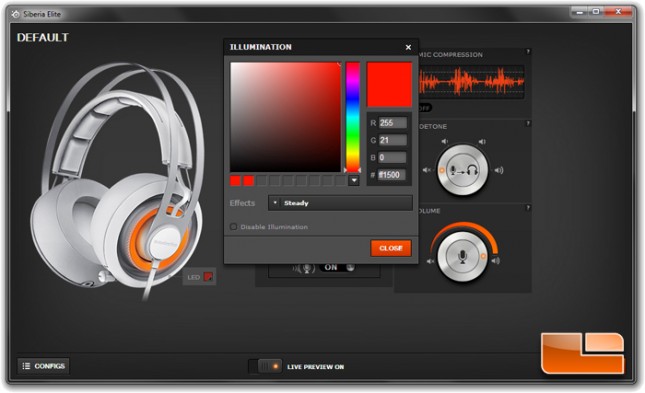Tick the Disable Illumination option

(233, 227)
